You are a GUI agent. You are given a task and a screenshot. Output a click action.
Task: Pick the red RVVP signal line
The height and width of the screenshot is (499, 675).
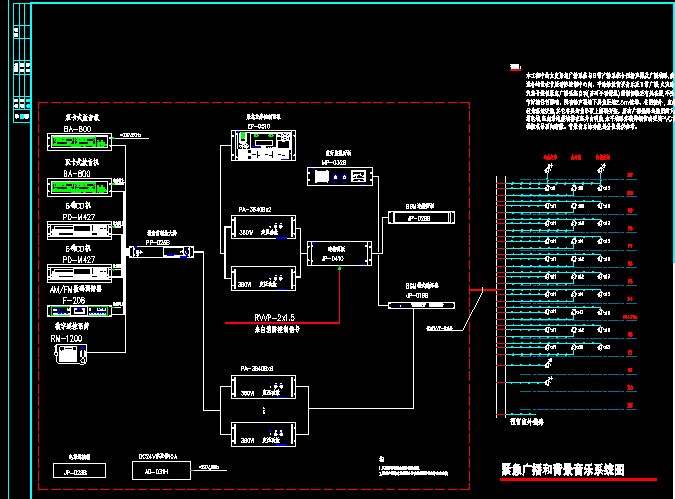282,322
